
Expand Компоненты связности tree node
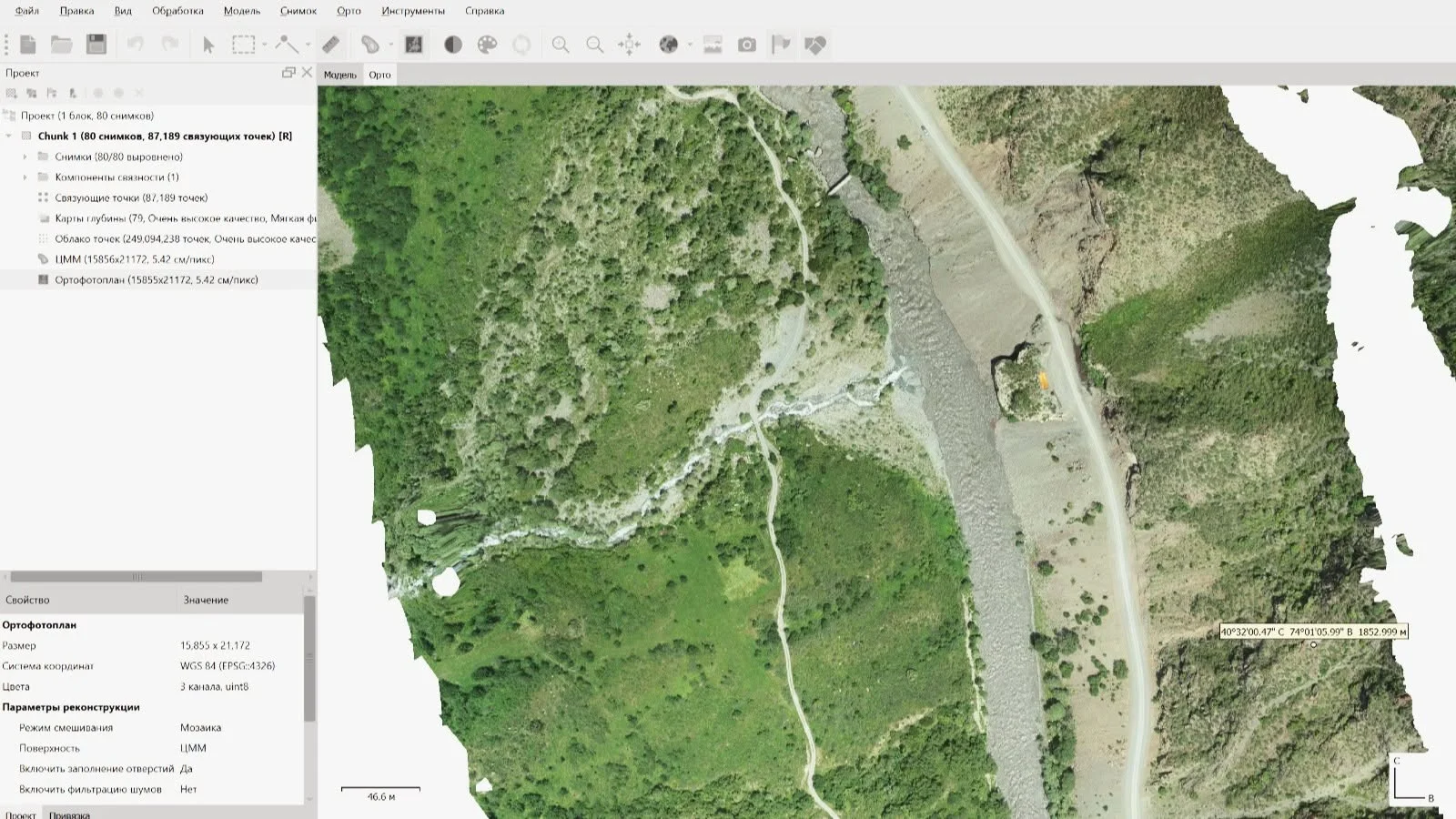[25, 177]
